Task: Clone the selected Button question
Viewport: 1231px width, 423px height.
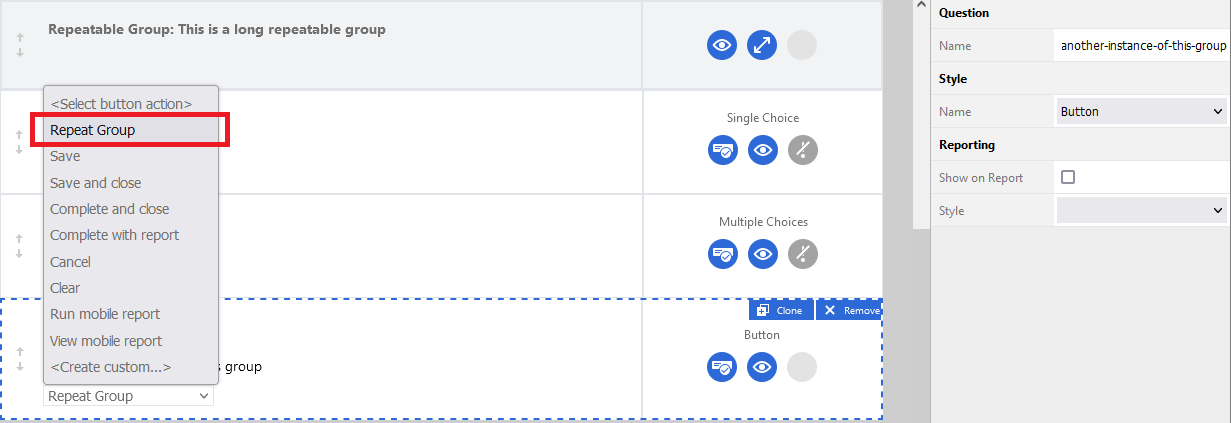Action: [x=780, y=310]
